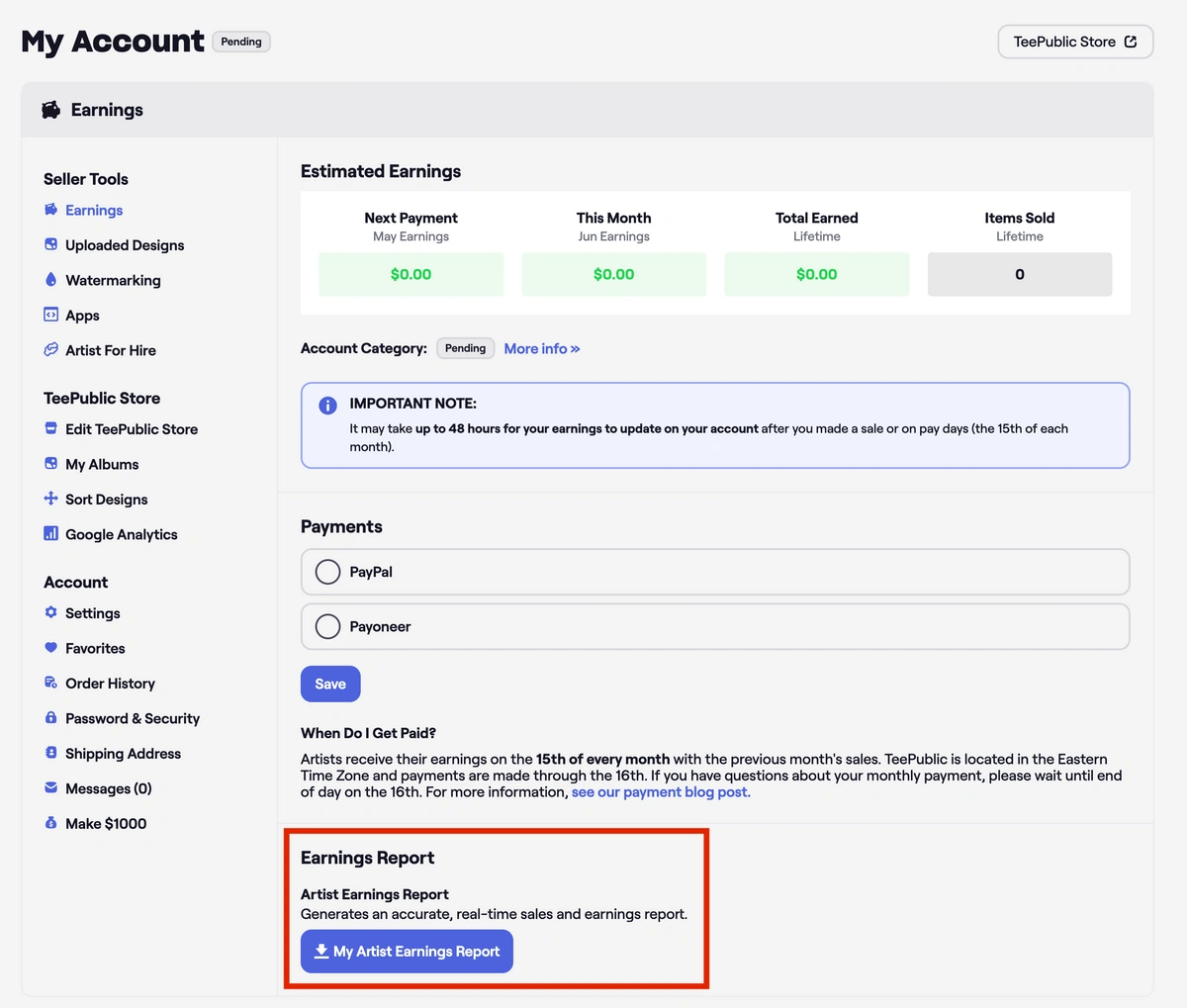
Task: Click the Items Sold count 0
Action: pos(1020,274)
